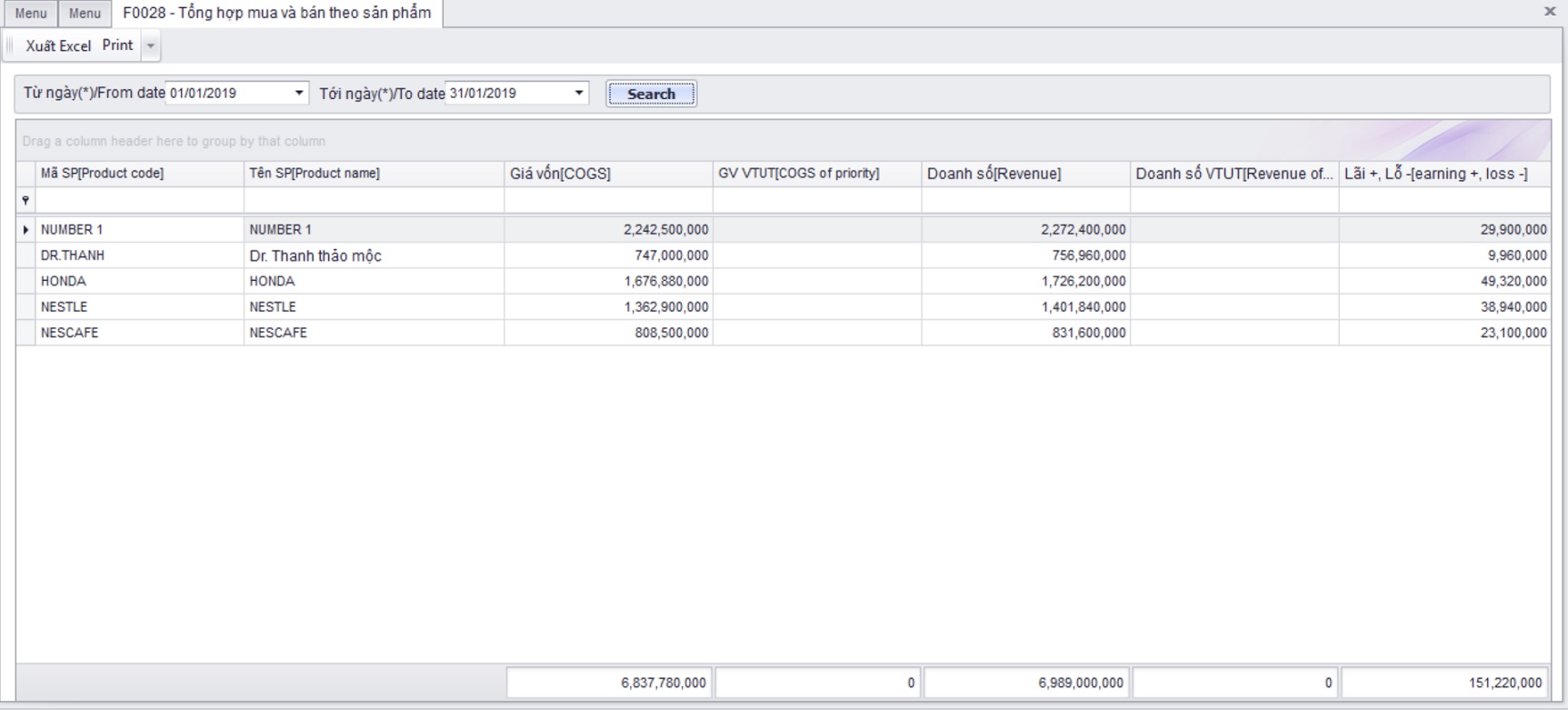Click earning value 49,320,000
Viewport: 1568px width, 710px height.
point(1513,281)
